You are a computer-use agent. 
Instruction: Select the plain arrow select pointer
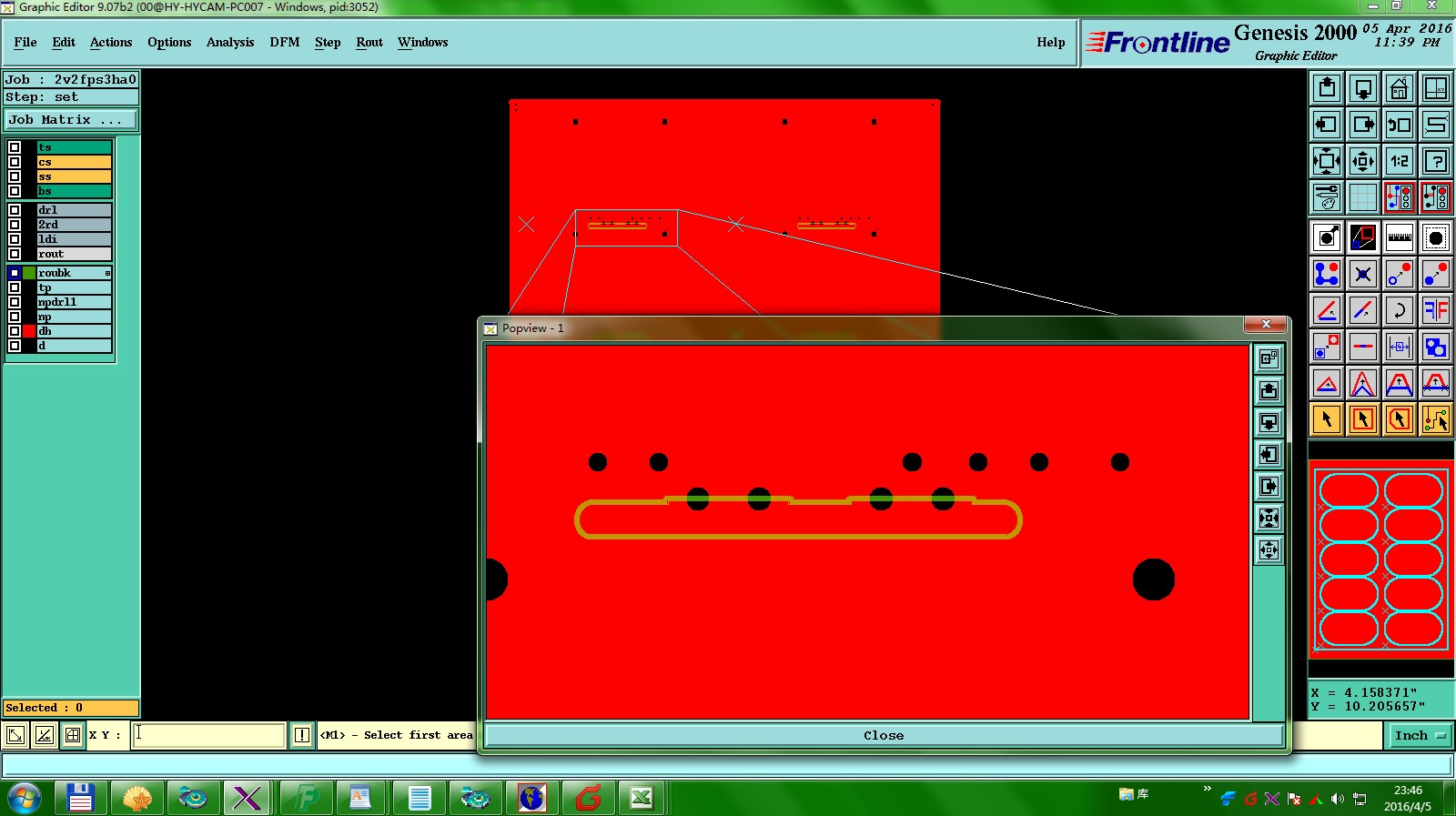tap(1327, 419)
